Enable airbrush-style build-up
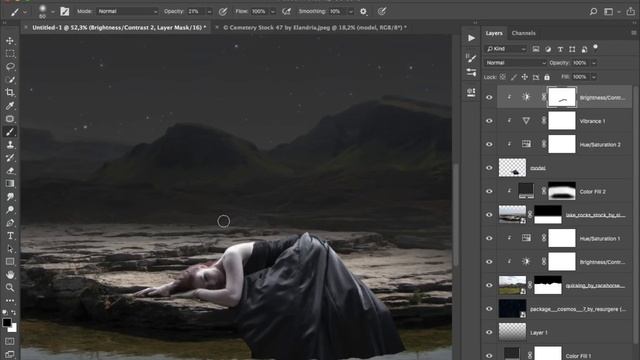This screenshot has height=360, width=640. click(x=287, y=11)
